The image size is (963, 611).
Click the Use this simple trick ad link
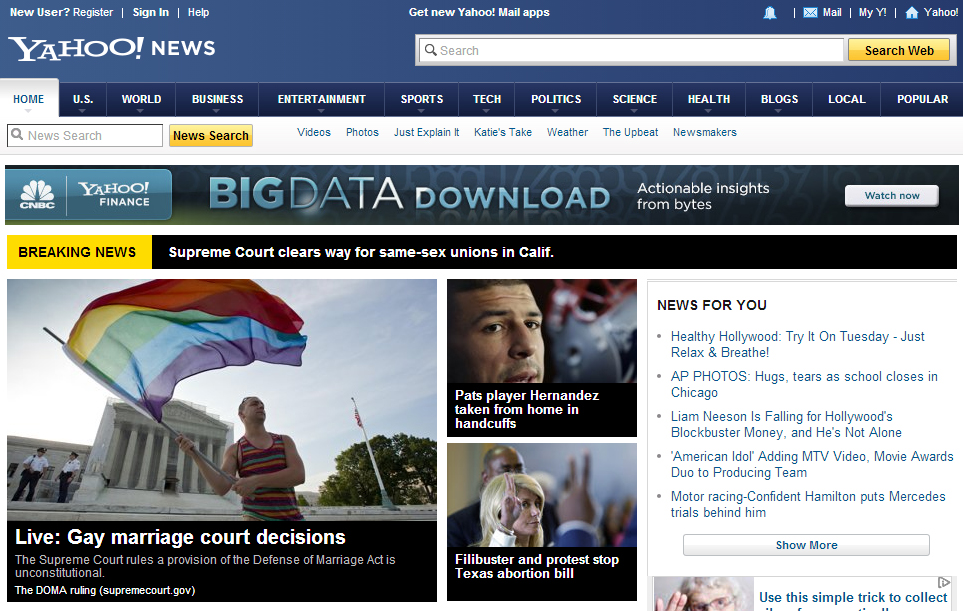point(853,601)
